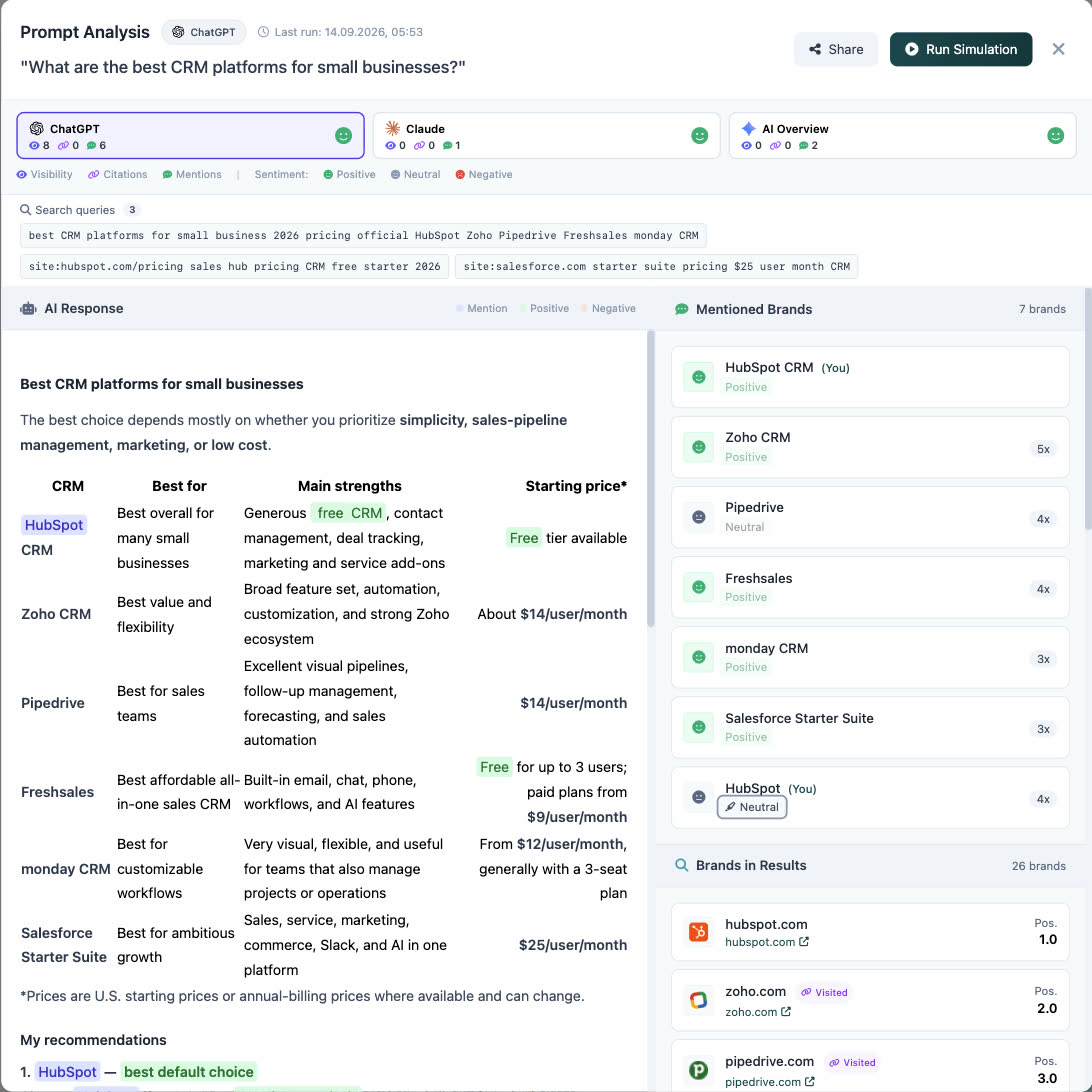Click the 3x mention count on monday CRM
Screen dimensions: 1092x1092
click(1043, 659)
